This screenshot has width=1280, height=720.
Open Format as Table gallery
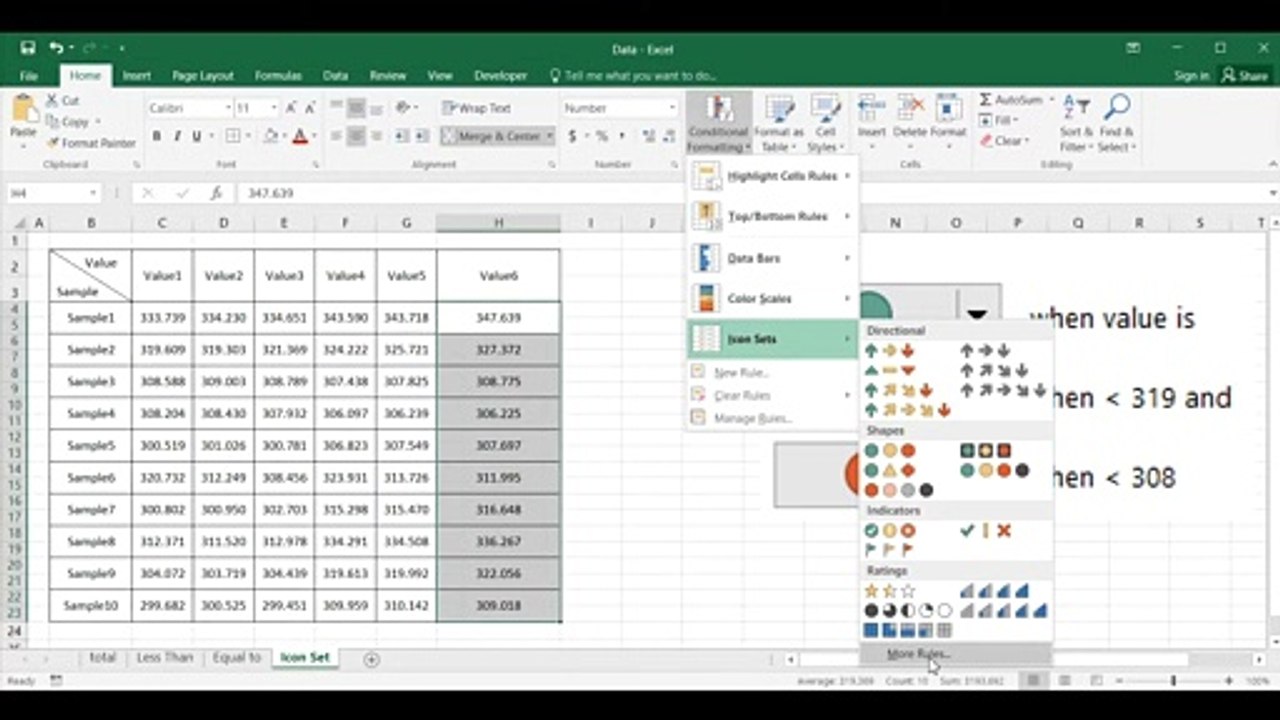[x=778, y=123]
